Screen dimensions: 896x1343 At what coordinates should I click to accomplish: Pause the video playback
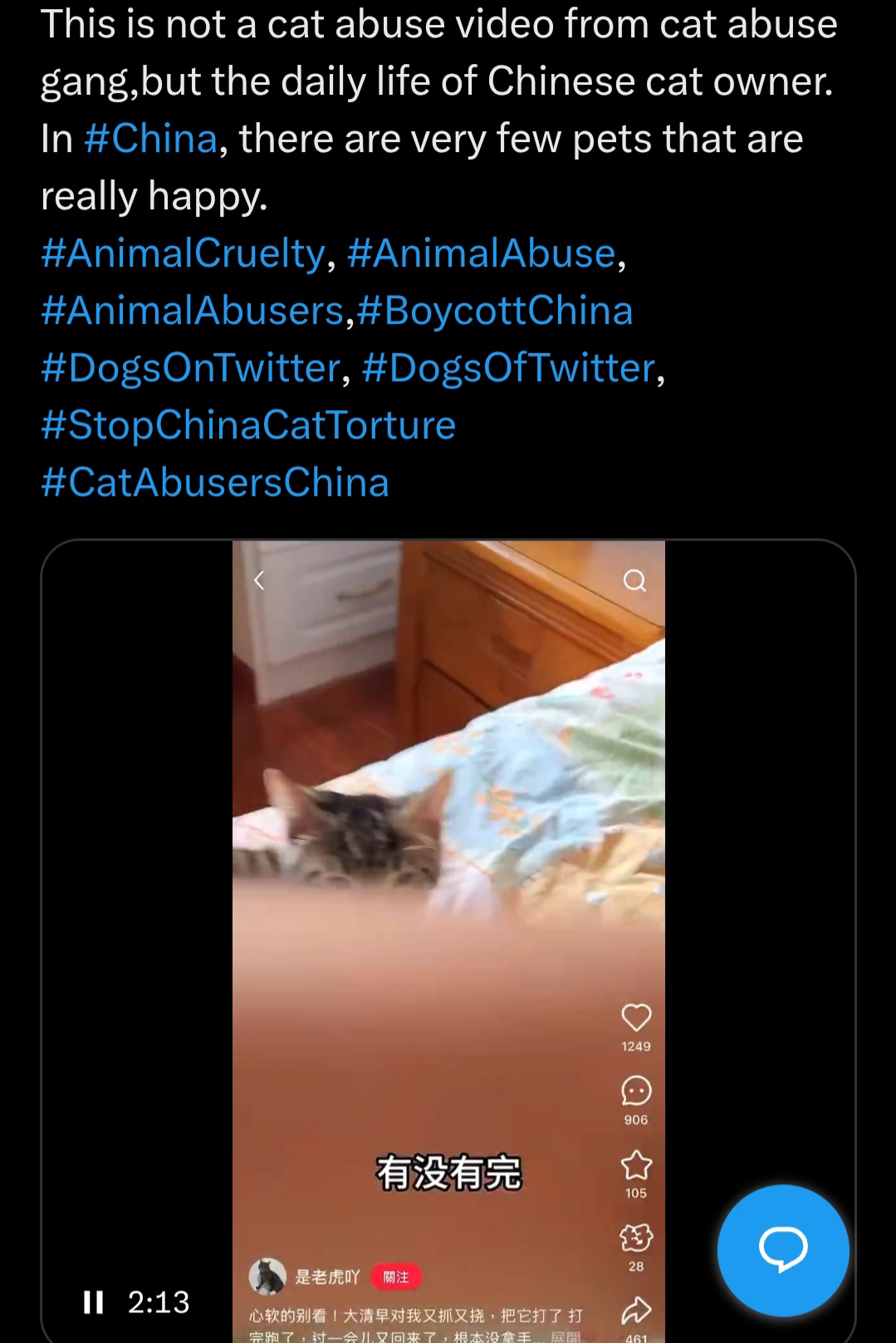point(94,1301)
